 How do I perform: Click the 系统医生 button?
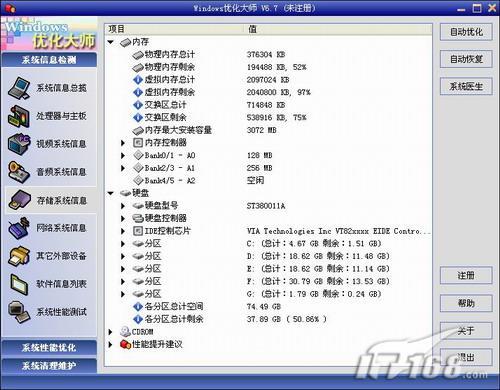click(x=466, y=87)
